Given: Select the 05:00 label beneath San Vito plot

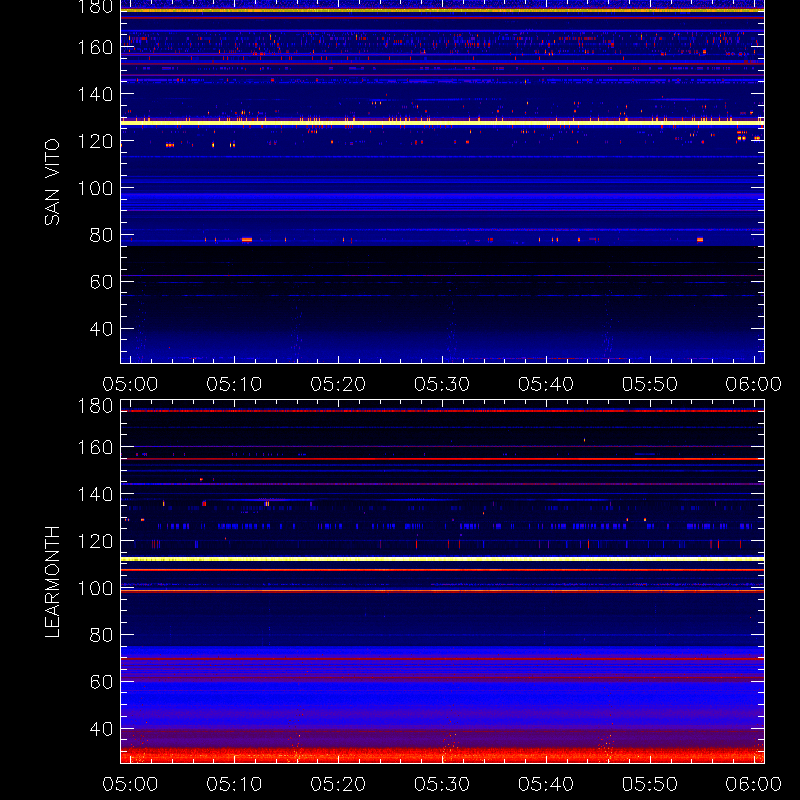Looking at the screenshot, I should 130,384.
